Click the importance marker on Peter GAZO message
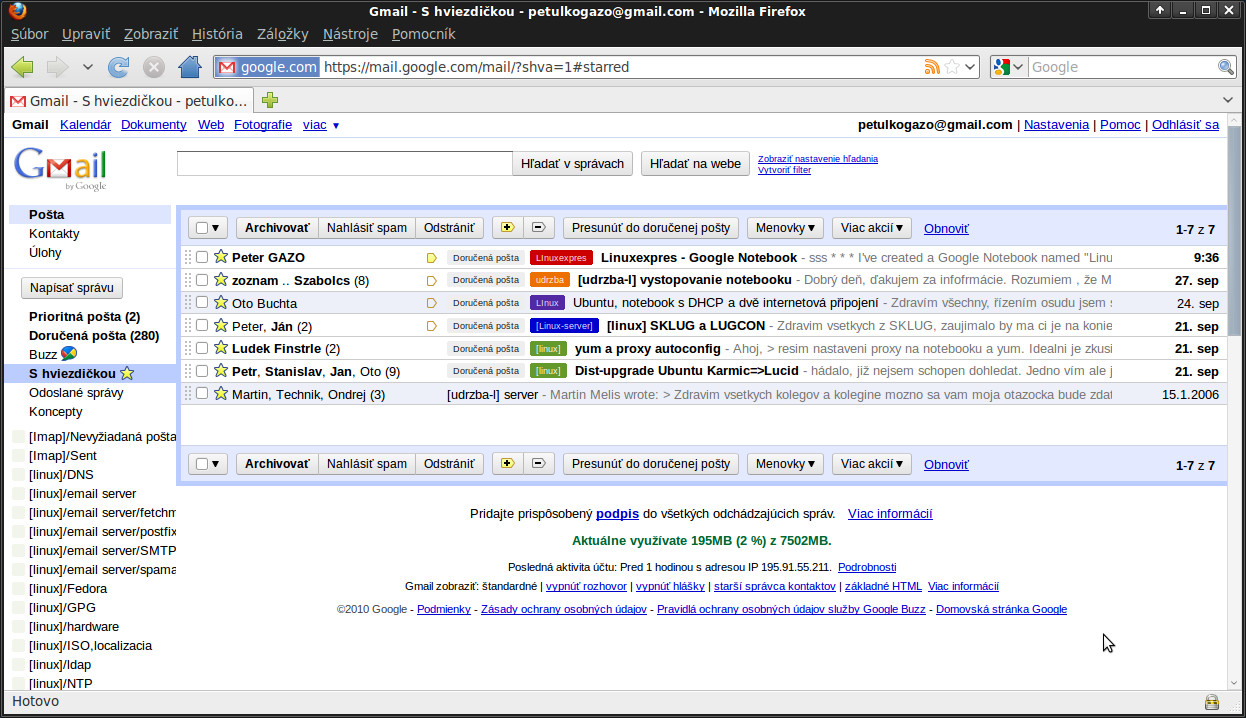 pos(432,258)
